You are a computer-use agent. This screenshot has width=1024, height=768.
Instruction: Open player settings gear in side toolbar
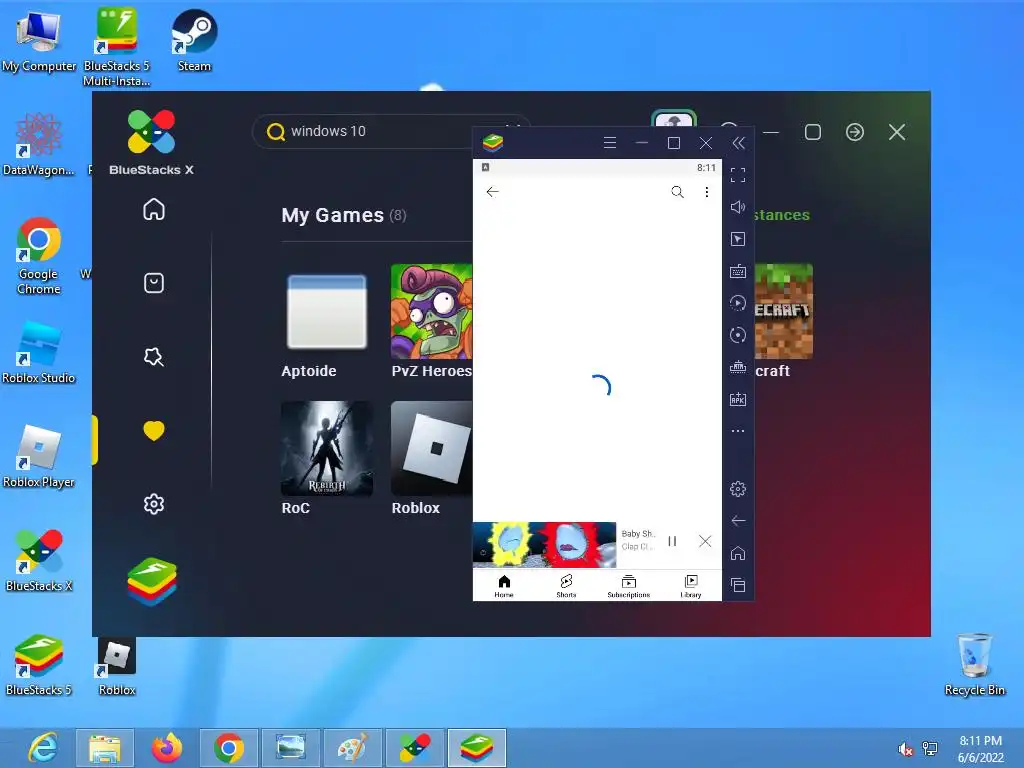(738, 489)
